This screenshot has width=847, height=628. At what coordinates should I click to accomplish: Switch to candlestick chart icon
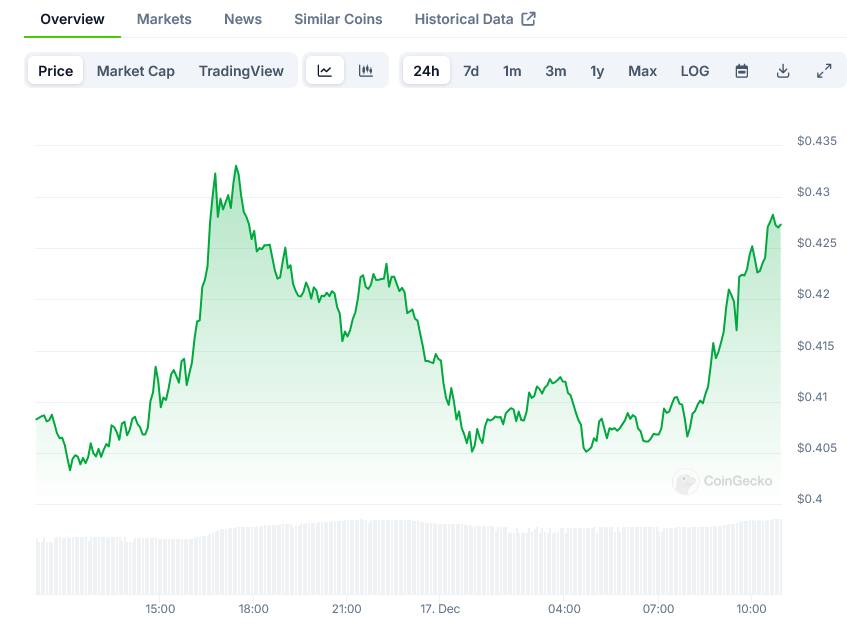tap(366, 71)
